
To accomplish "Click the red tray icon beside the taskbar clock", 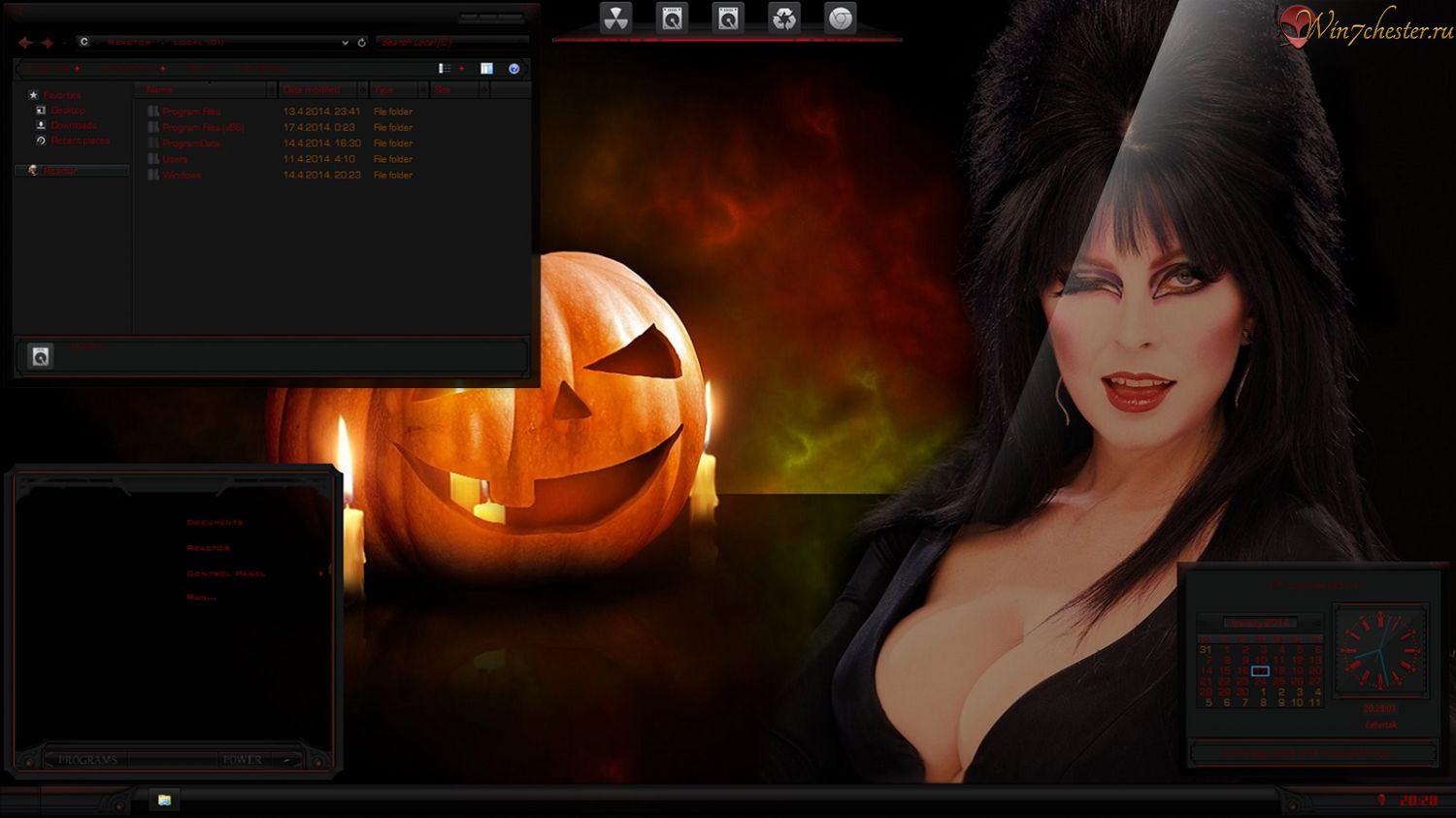I will pos(1381,801).
